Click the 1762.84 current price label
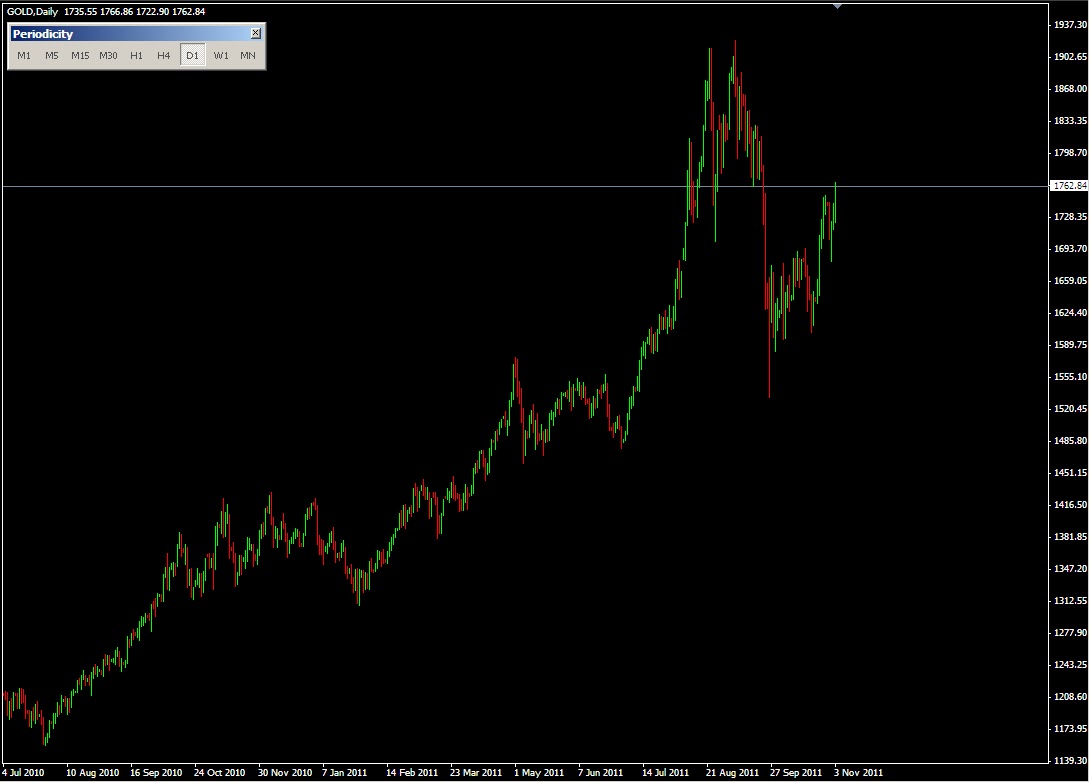The height and width of the screenshot is (782, 1090). [x=1070, y=186]
